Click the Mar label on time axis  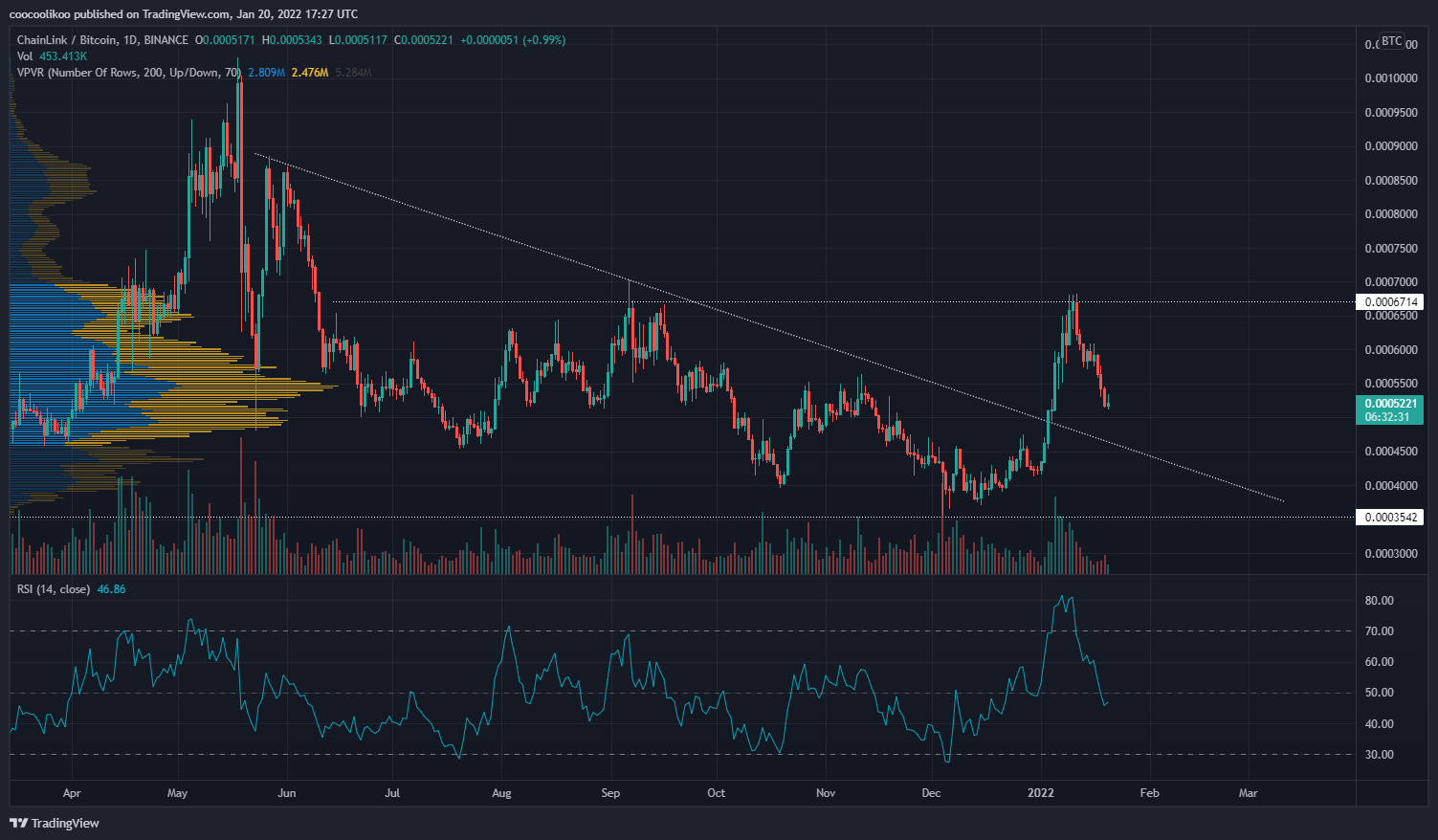pyautogui.click(x=1248, y=793)
